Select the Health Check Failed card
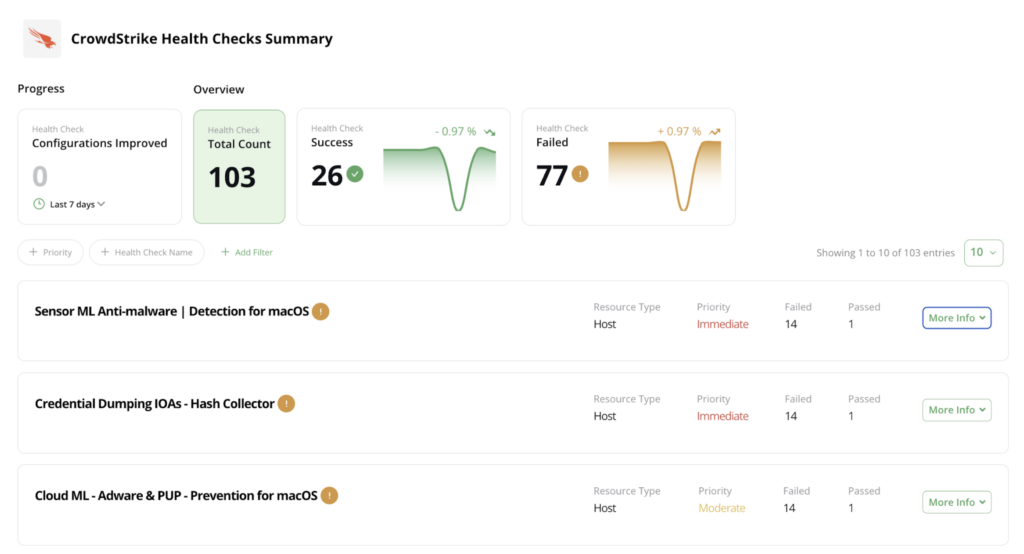The image size is (1024, 554). click(x=628, y=167)
